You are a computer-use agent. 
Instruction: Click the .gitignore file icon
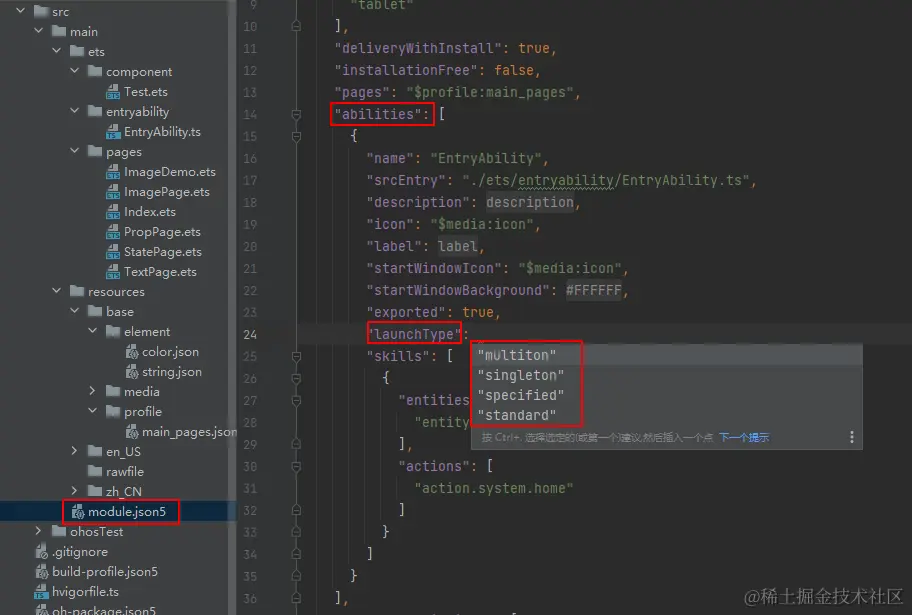42,552
